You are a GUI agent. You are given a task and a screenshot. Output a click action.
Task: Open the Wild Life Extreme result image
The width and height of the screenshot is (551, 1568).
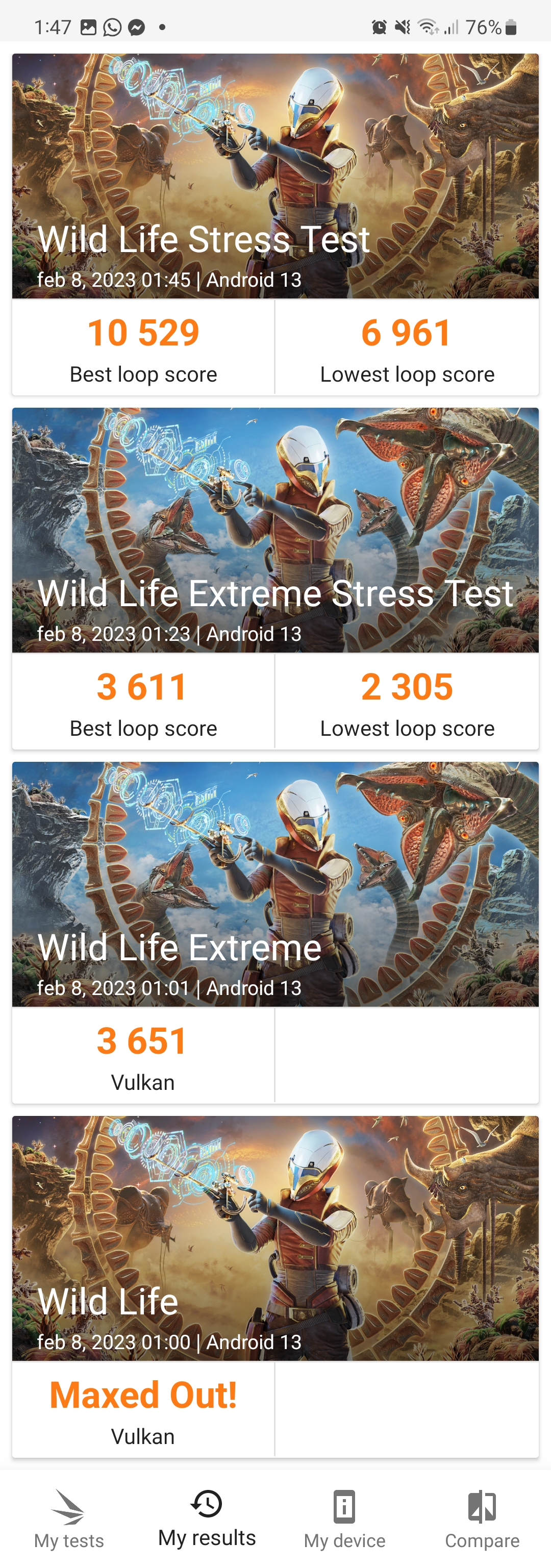275,884
